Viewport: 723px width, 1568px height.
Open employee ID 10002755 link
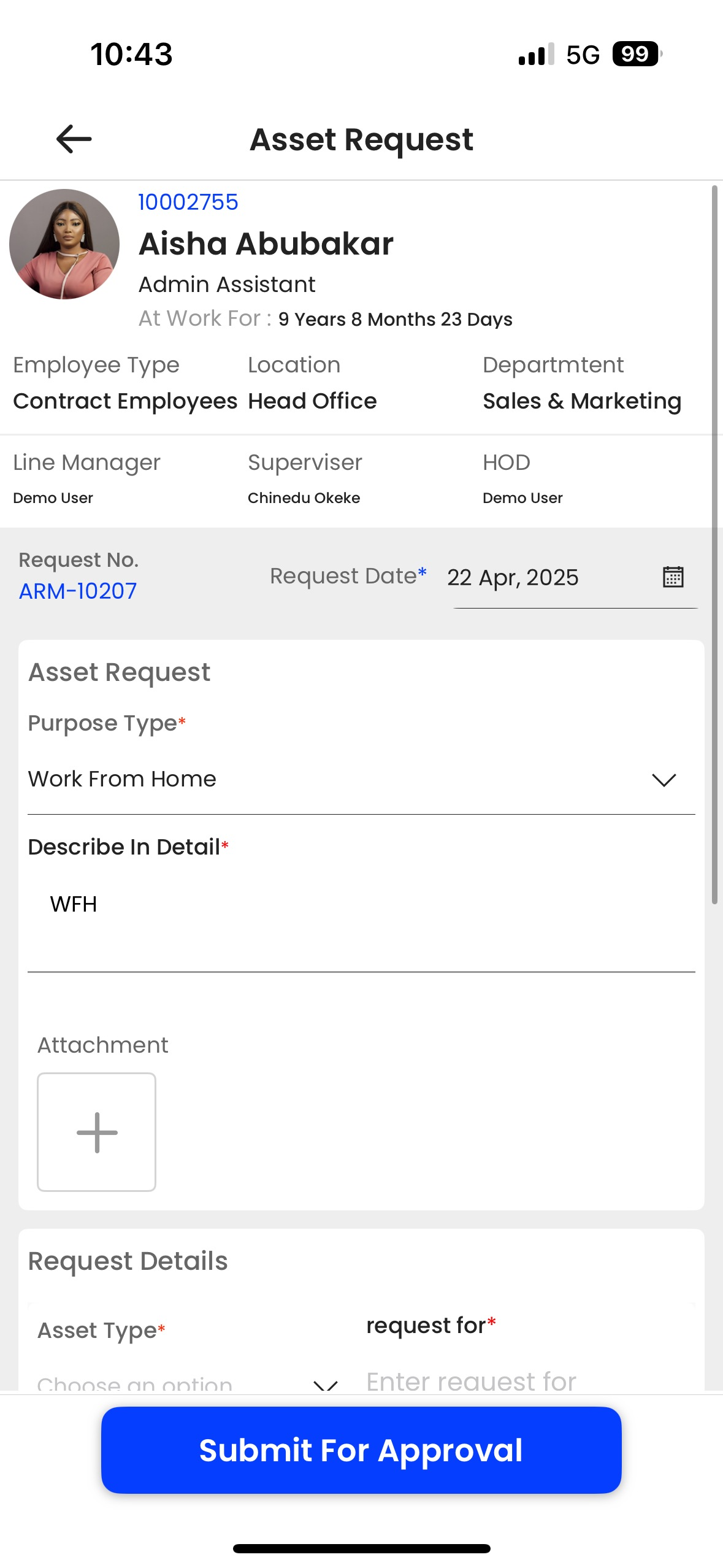188,202
